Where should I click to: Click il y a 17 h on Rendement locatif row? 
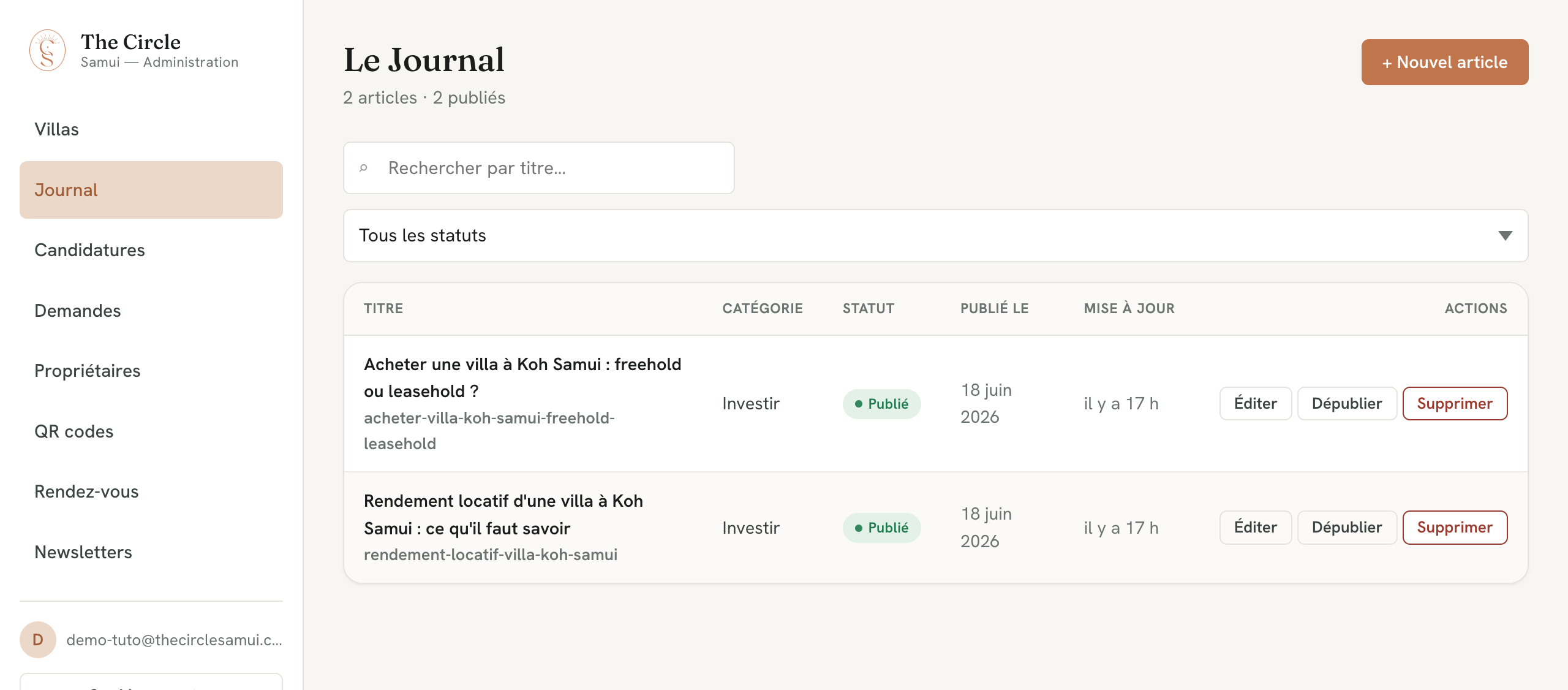coord(1121,528)
